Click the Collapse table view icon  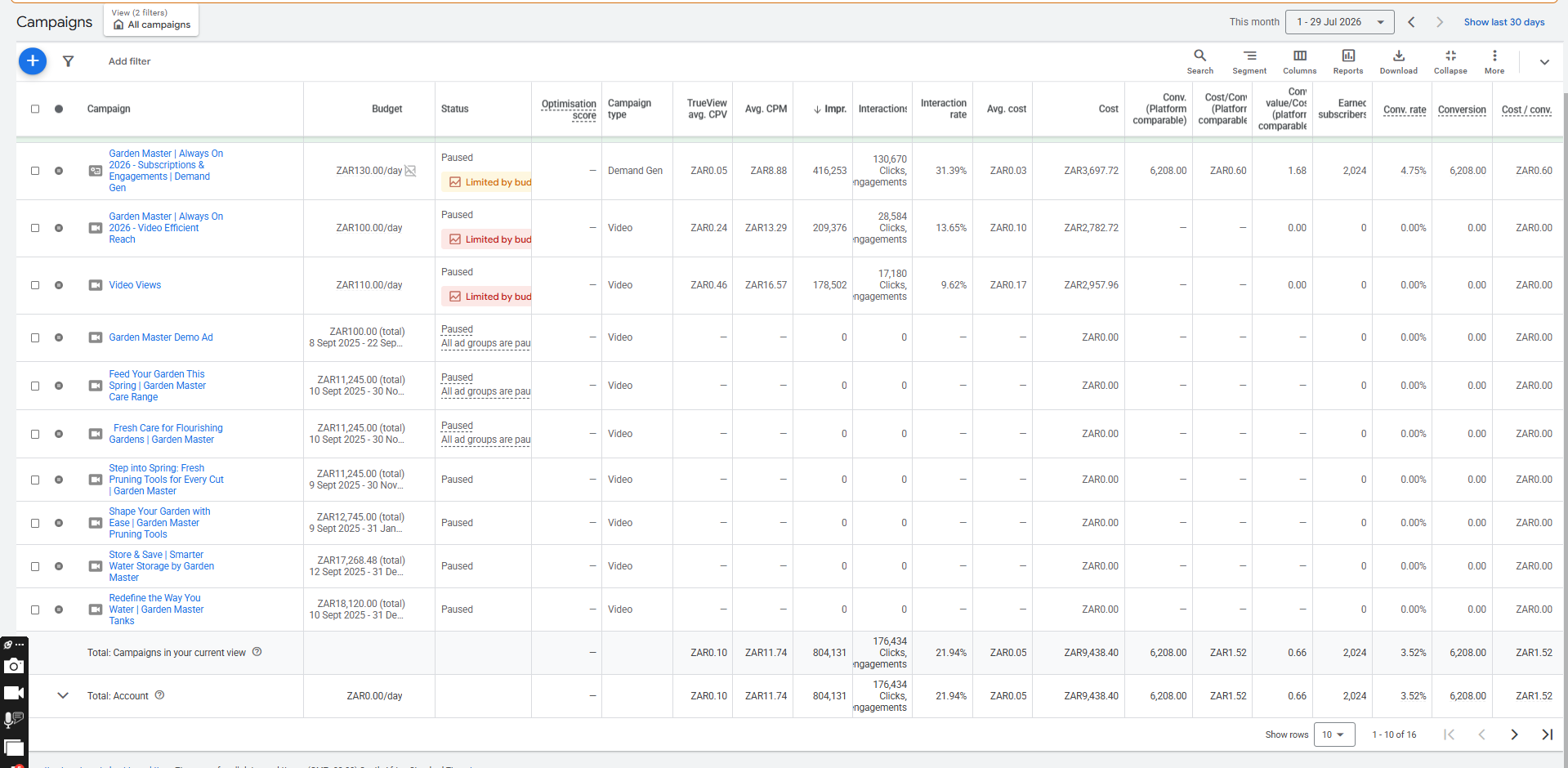pos(1450,61)
